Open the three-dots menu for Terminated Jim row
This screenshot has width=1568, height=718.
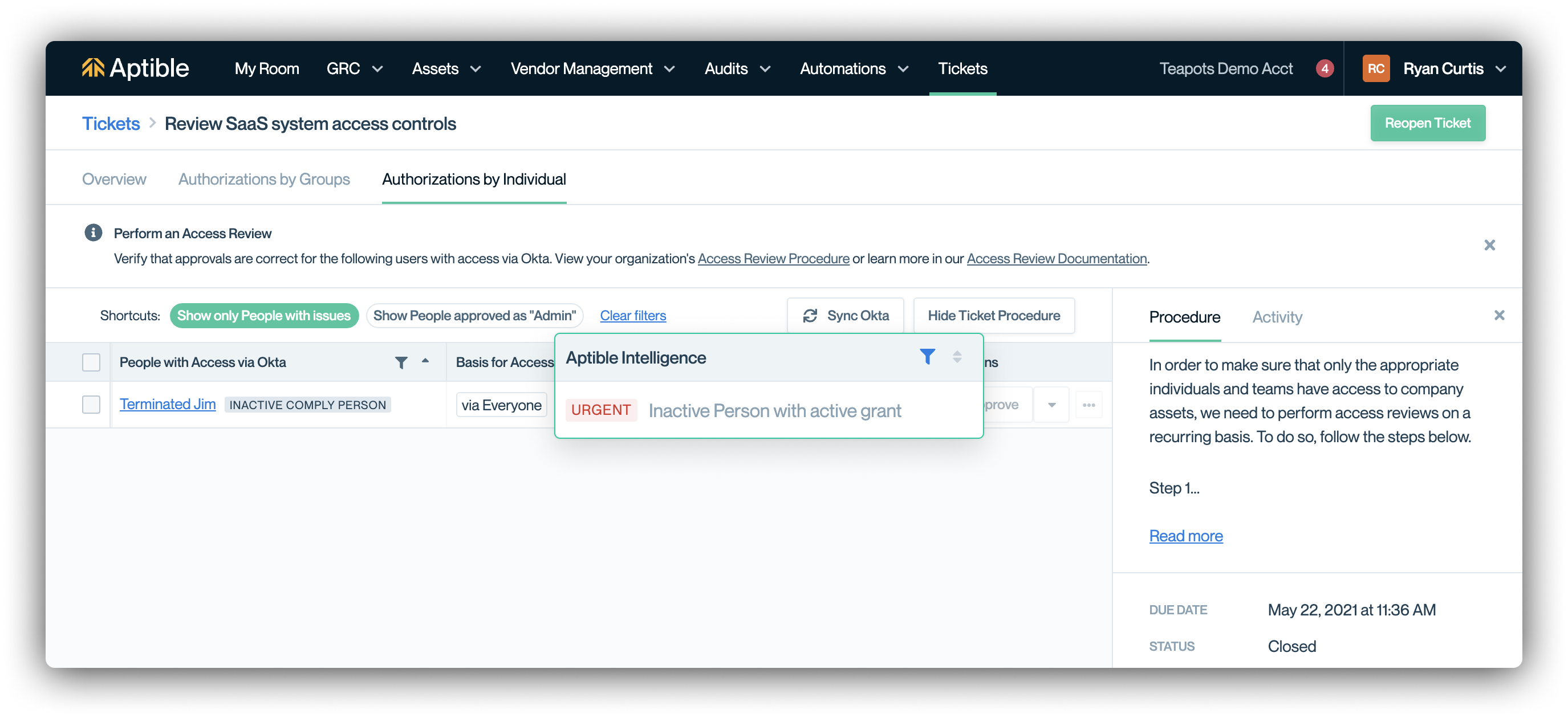point(1088,405)
